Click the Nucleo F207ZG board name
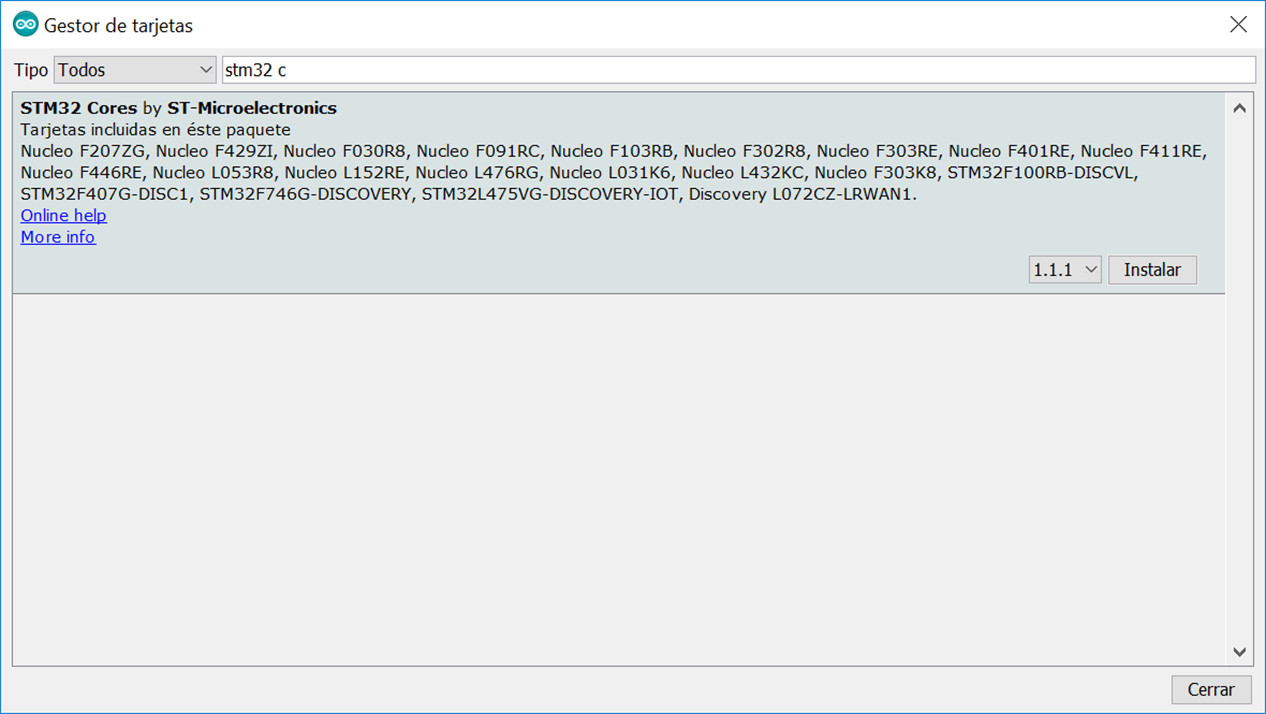Viewport: 1266px width, 714px height. 83,151
